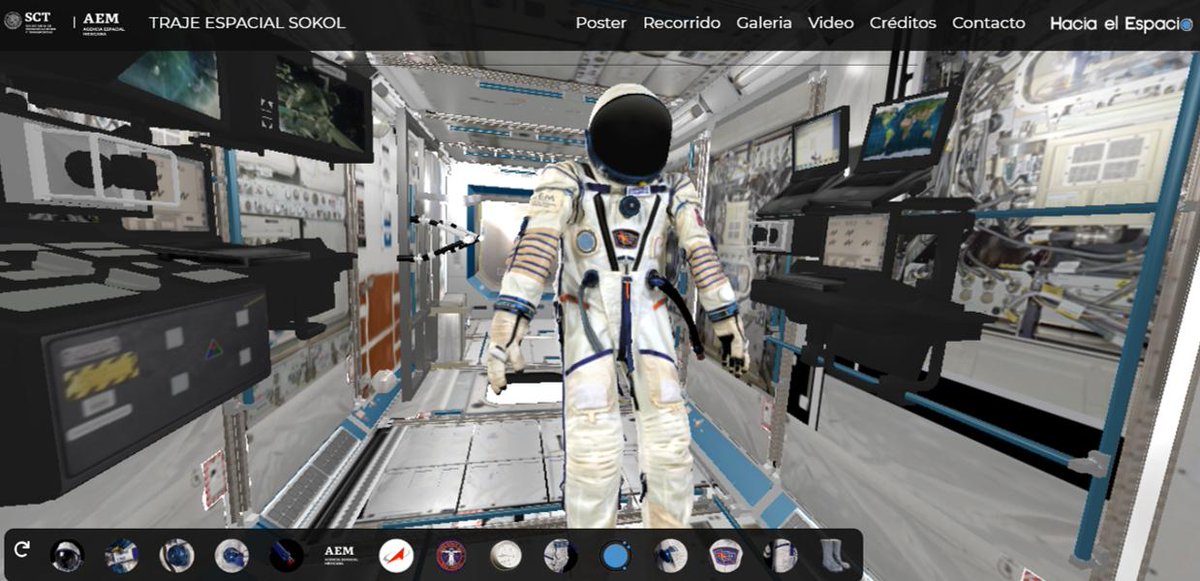Open the AEM logo item in bottom bar
The height and width of the screenshot is (581, 1200).
(x=342, y=554)
